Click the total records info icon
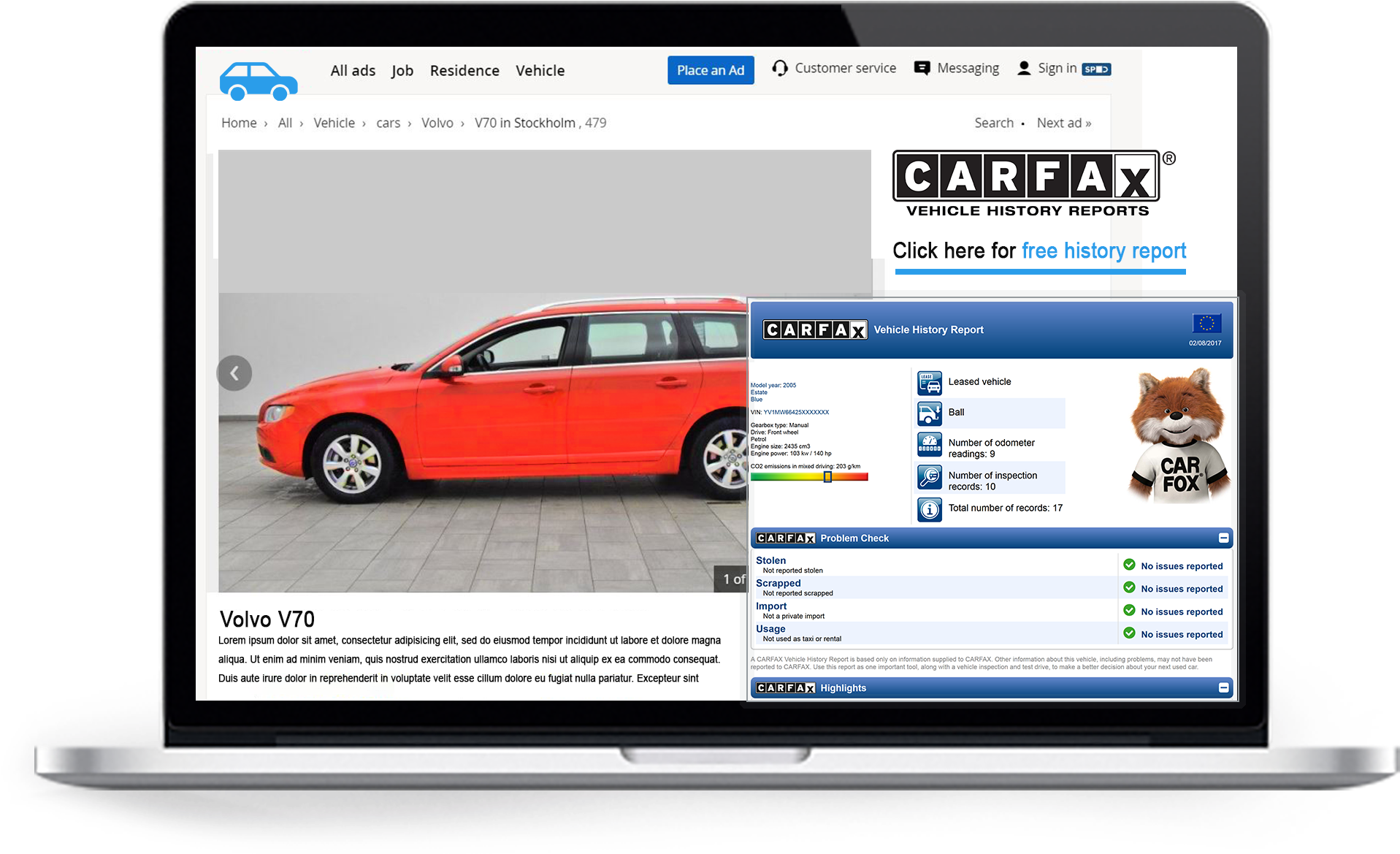 (x=930, y=509)
